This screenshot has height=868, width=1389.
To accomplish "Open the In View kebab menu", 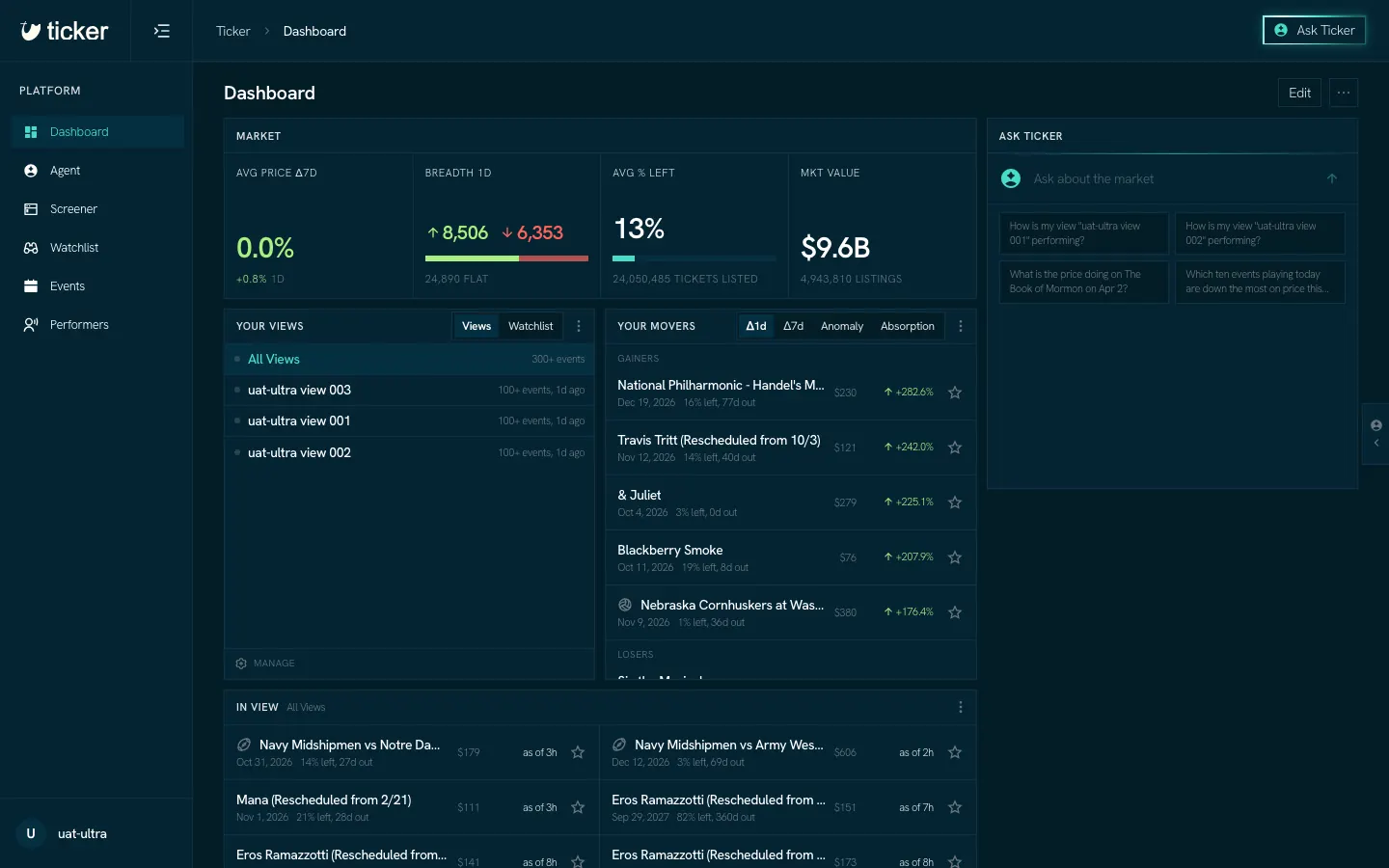I will 961,707.
